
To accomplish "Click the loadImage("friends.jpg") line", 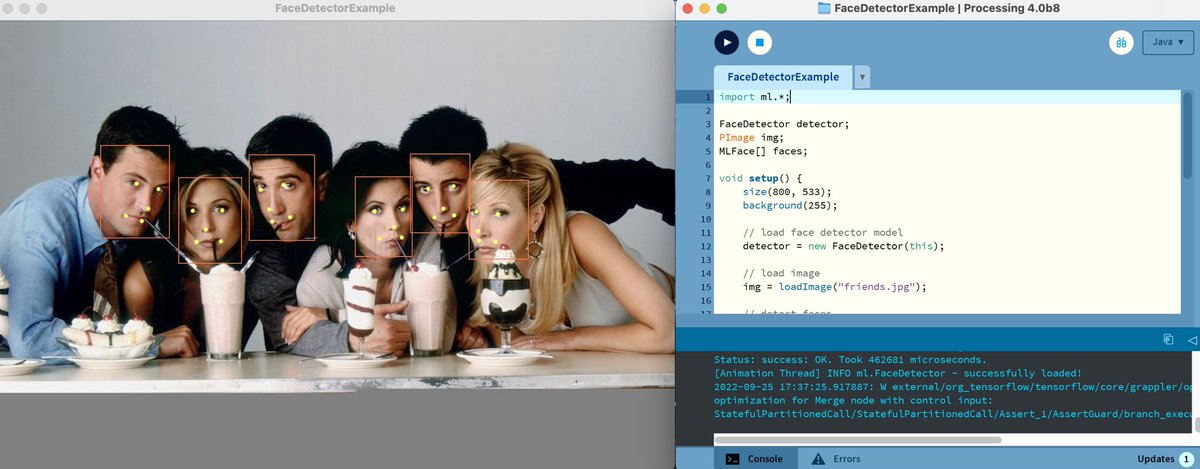I will coord(834,287).
